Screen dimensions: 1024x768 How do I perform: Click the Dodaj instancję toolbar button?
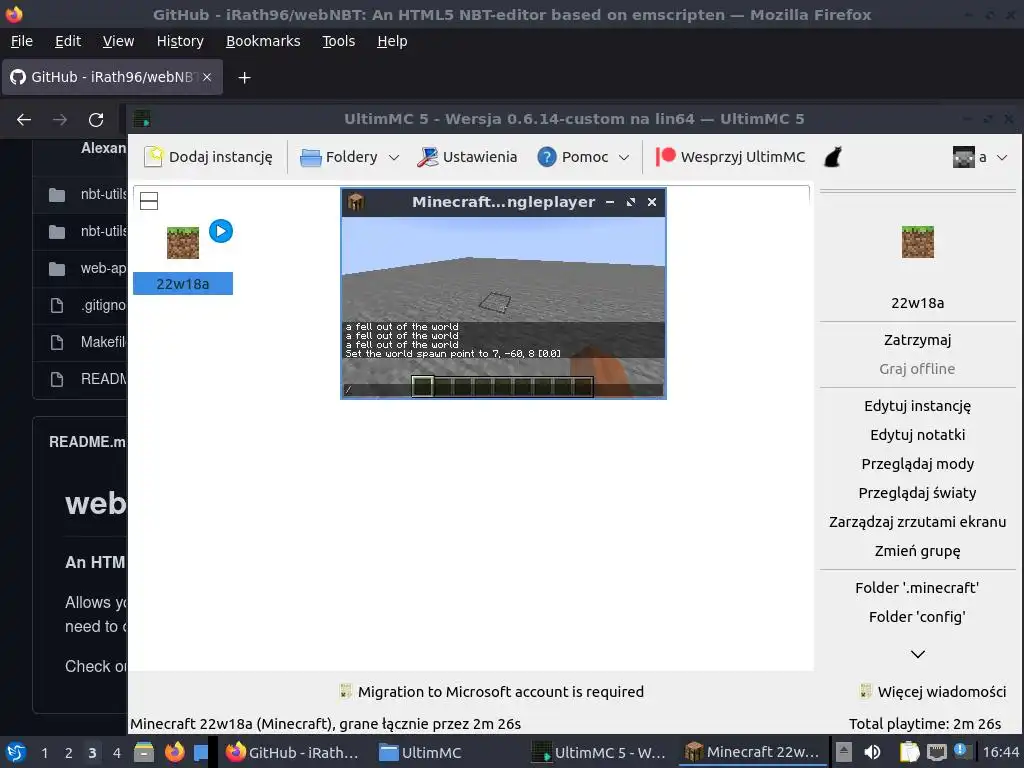click(208, 157)
